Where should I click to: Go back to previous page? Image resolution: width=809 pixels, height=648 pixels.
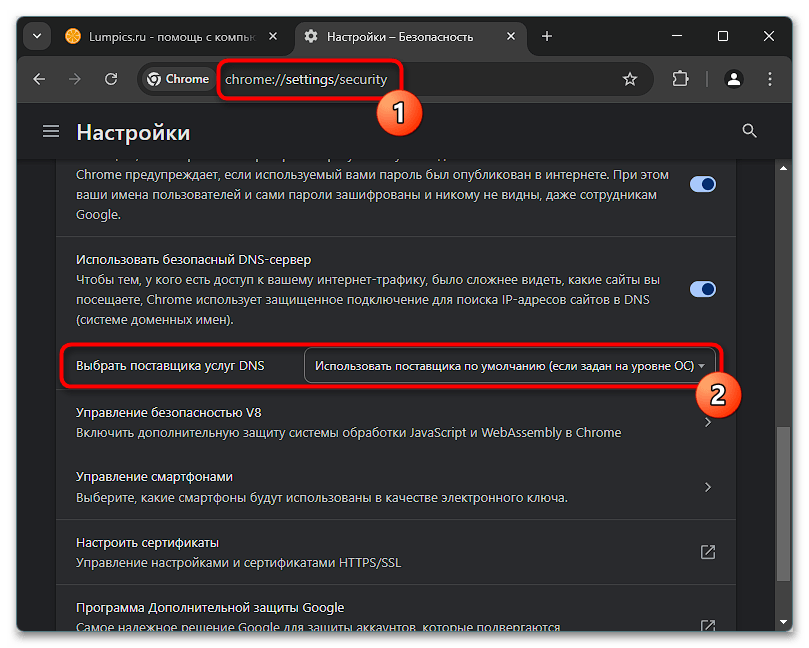39,79
